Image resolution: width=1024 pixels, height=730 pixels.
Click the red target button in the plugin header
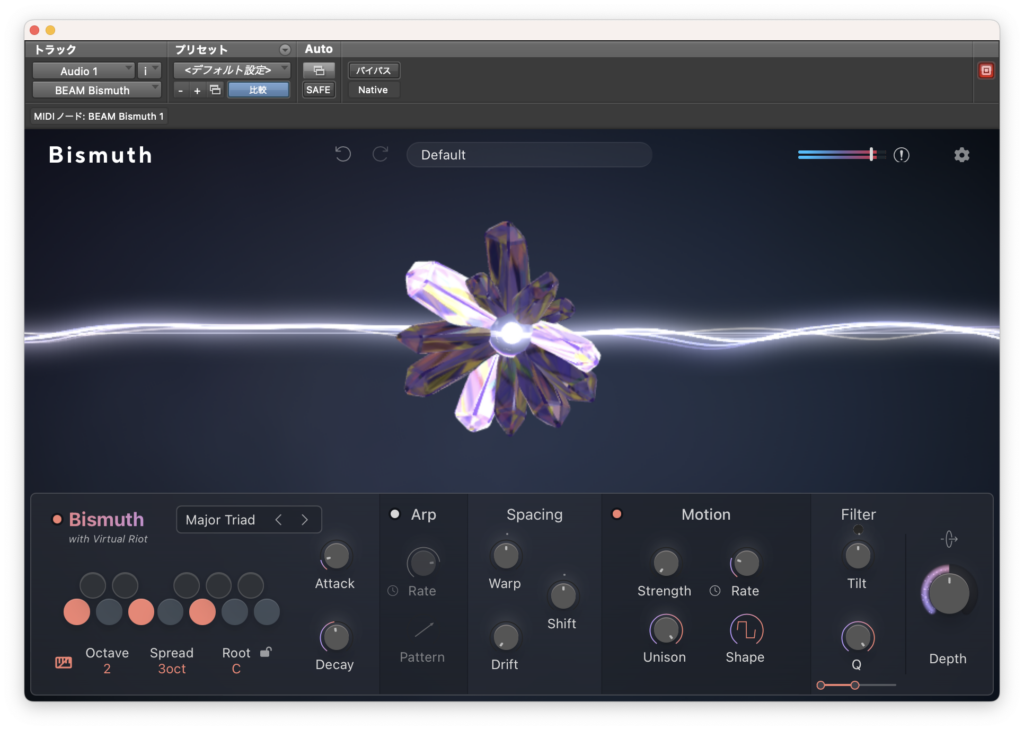(x=986, y=71)
